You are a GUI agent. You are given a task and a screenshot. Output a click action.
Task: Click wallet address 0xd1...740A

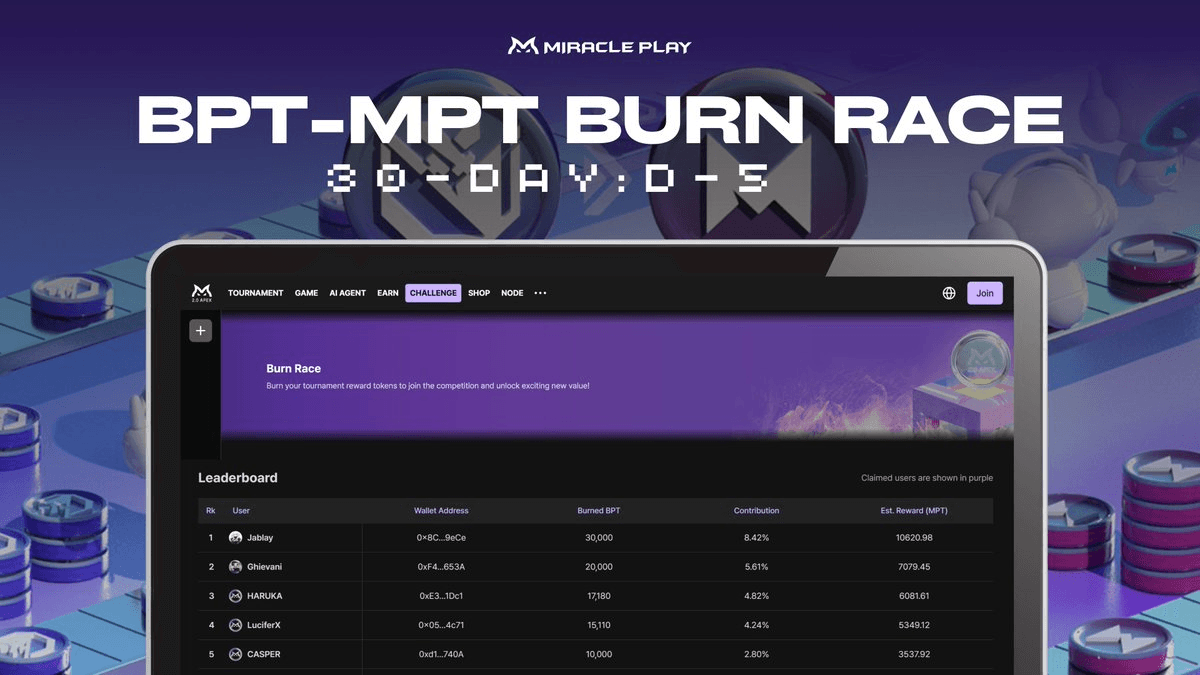[x=441, y=654]
